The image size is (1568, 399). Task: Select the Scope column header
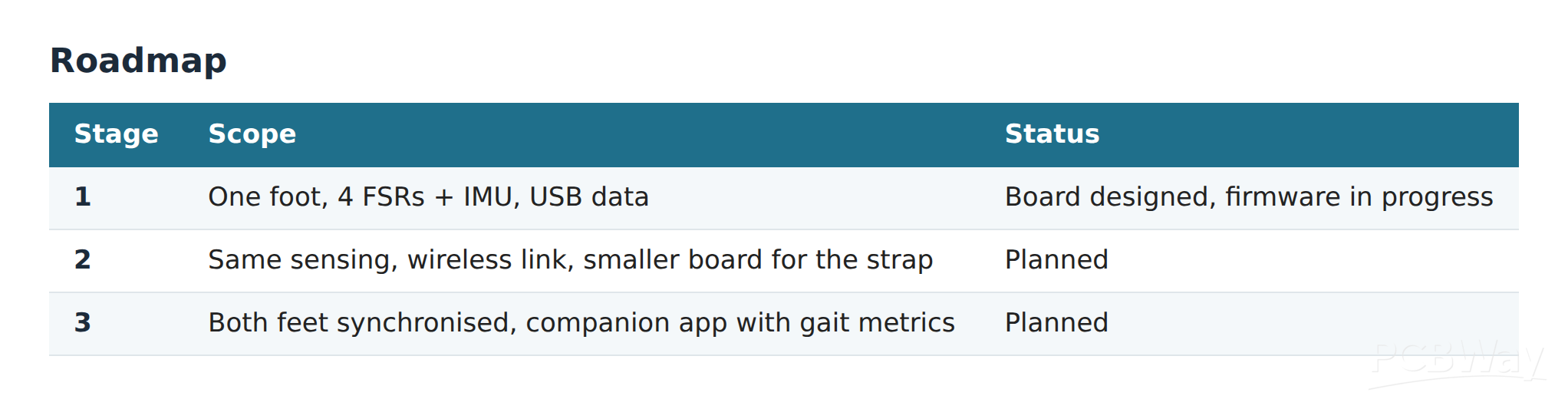pyautogui.click(x=252, y=134)
